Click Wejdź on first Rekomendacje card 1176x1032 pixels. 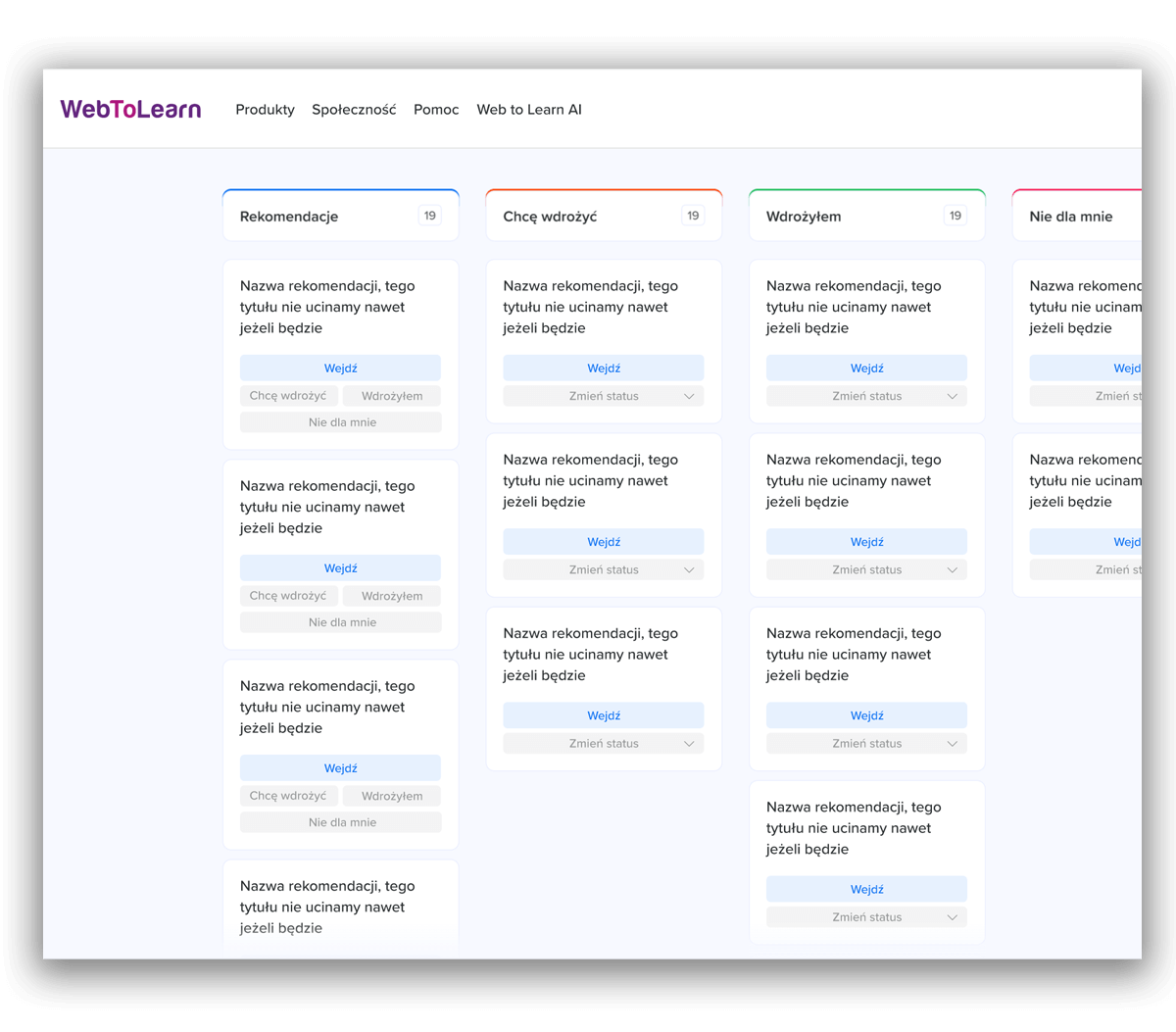[340, 369]
